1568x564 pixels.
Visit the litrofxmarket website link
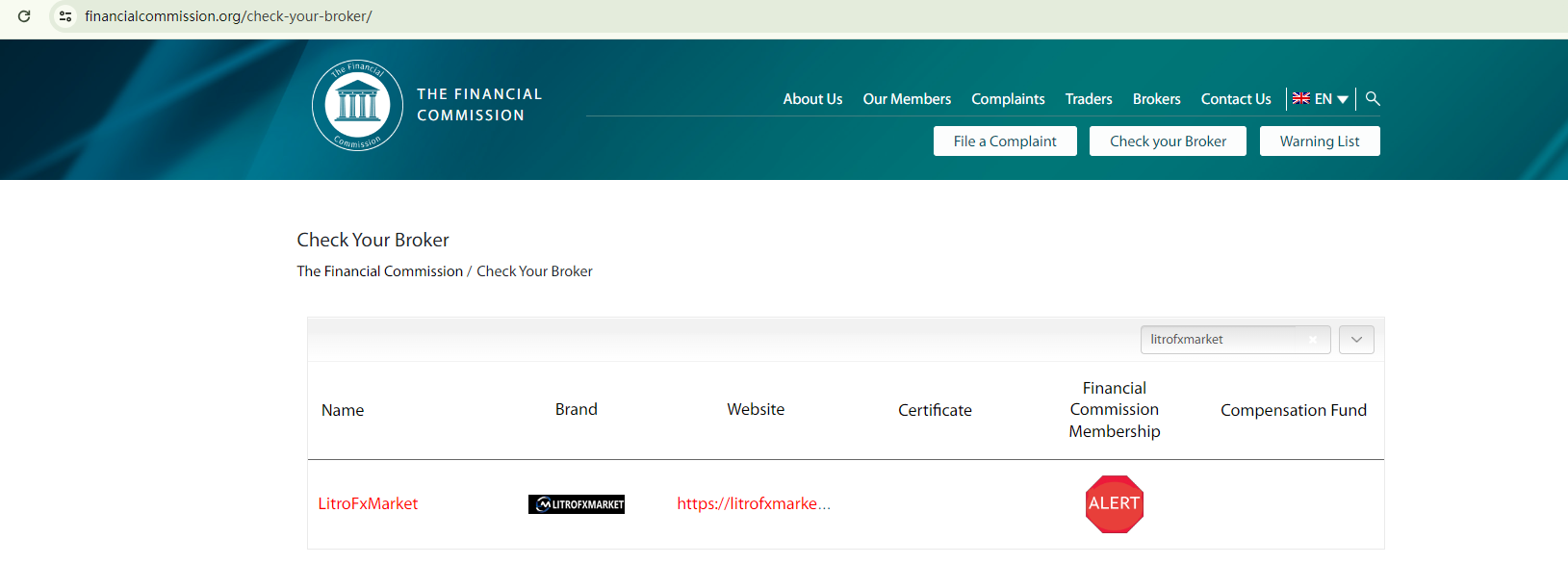[x=753, y=503]
